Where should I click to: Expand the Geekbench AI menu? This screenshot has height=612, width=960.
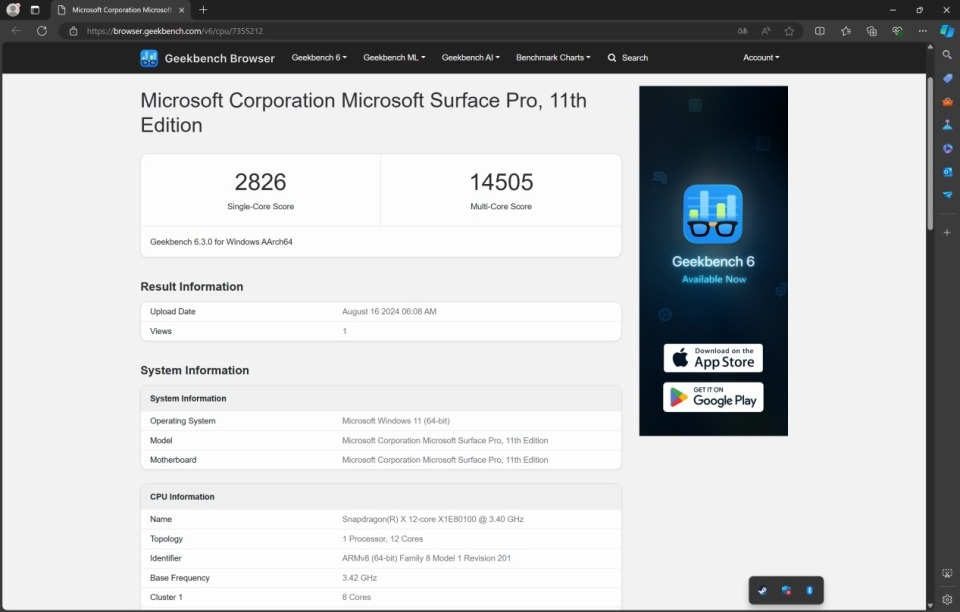pos(470,58)
